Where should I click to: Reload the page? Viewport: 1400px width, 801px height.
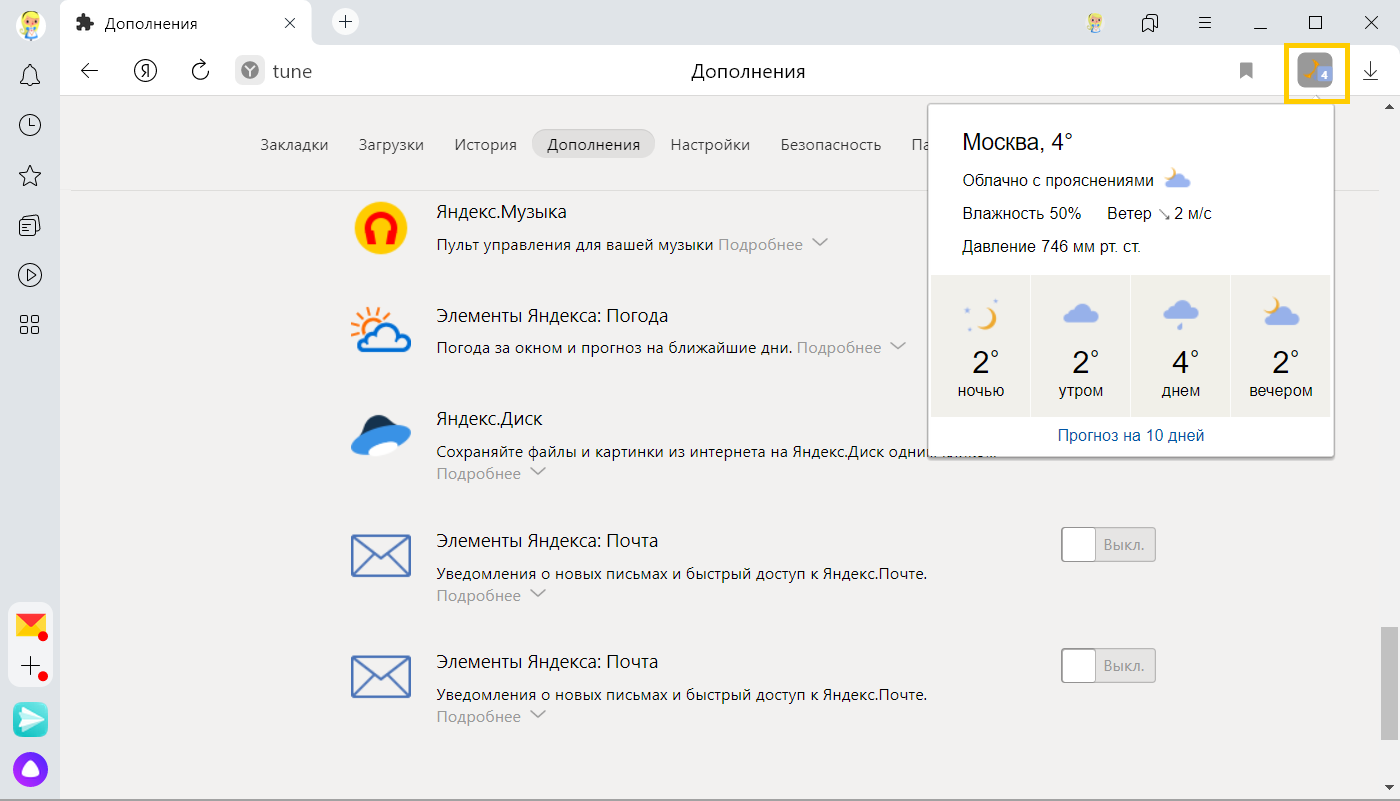tap(200, 70)
